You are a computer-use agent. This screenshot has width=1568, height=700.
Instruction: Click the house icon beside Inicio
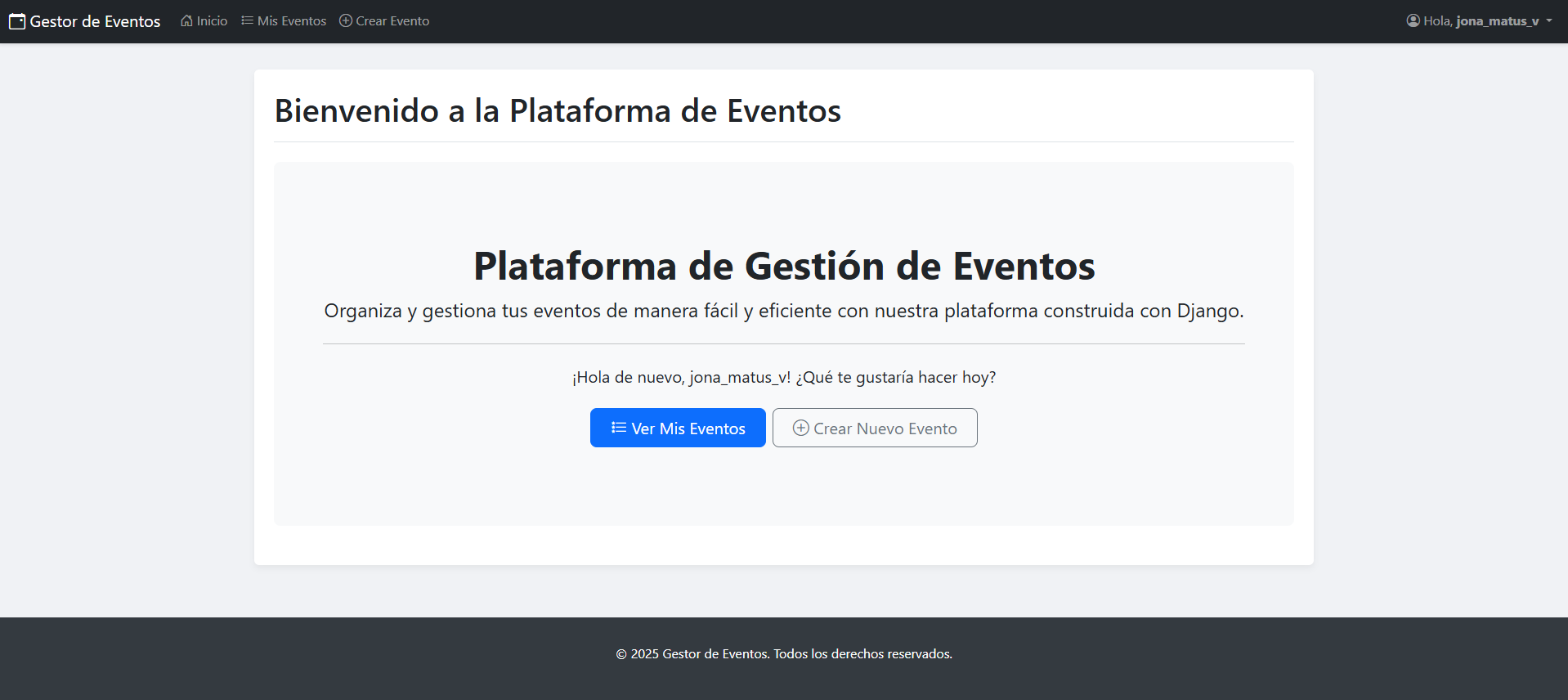pyautogui.click(x=186, y=20)
